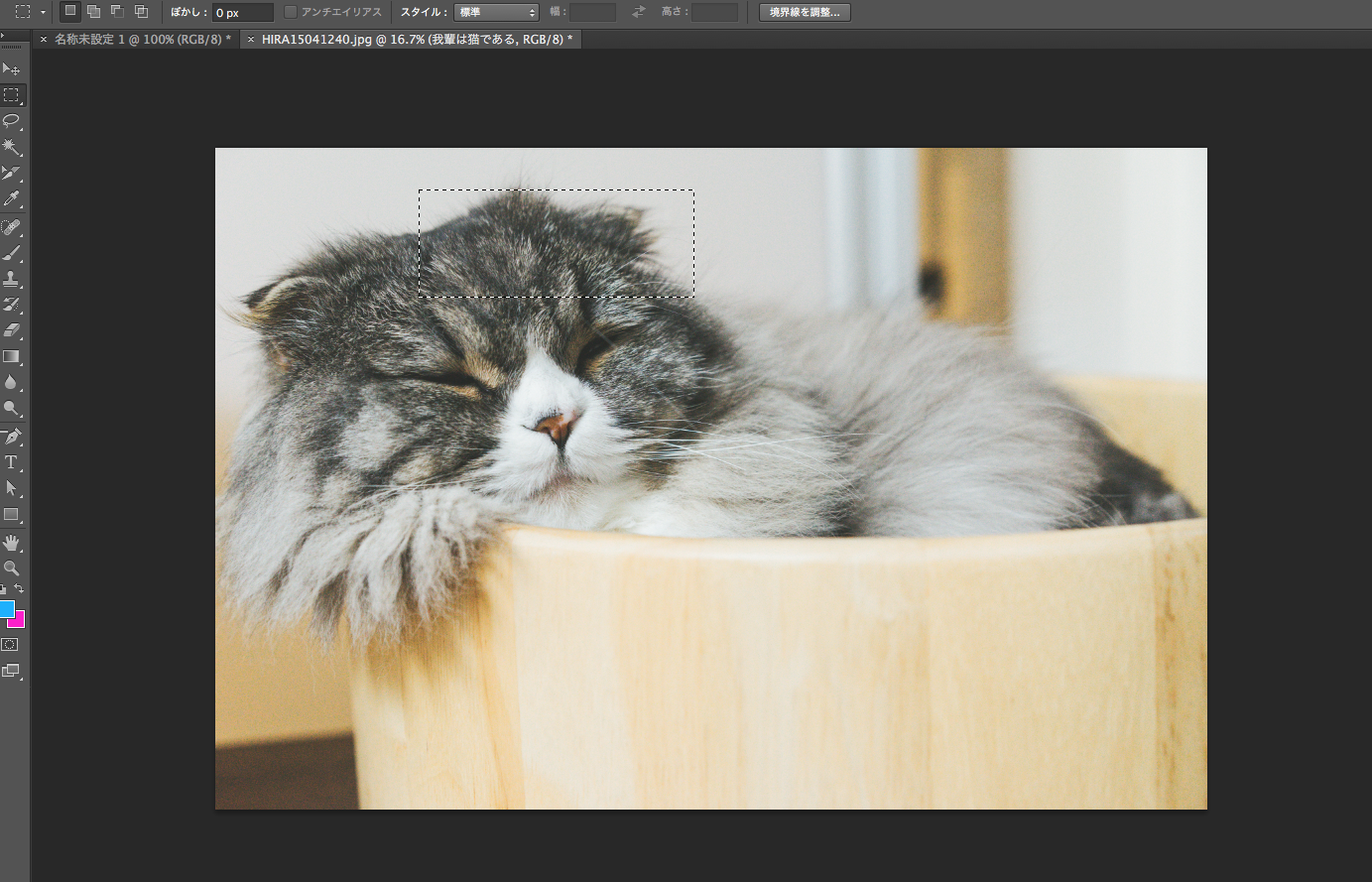Choose the 'Add to selection' mode button
This screenshot has width=1372, height=882.
[x=93, y=12]
